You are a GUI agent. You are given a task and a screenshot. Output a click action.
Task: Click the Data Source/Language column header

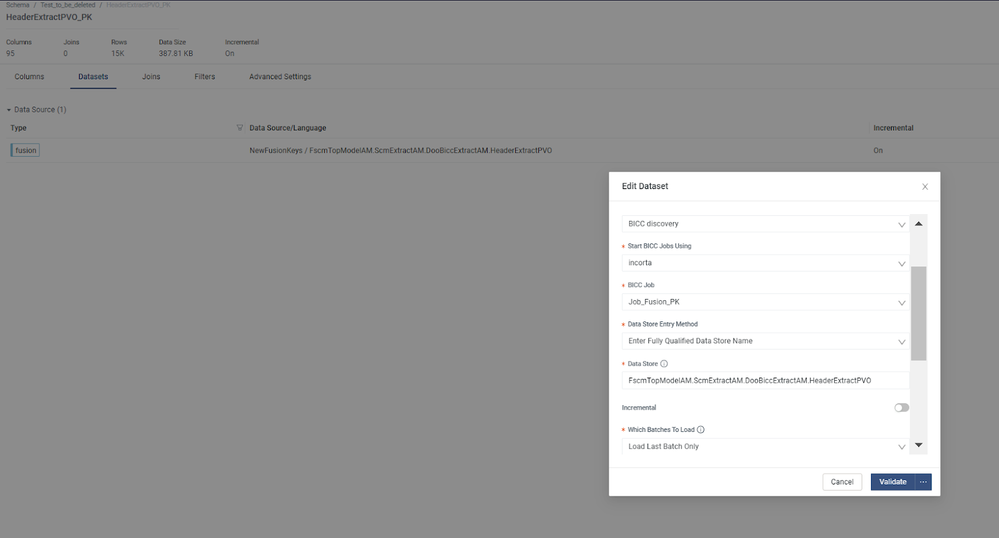pos(287,128)
